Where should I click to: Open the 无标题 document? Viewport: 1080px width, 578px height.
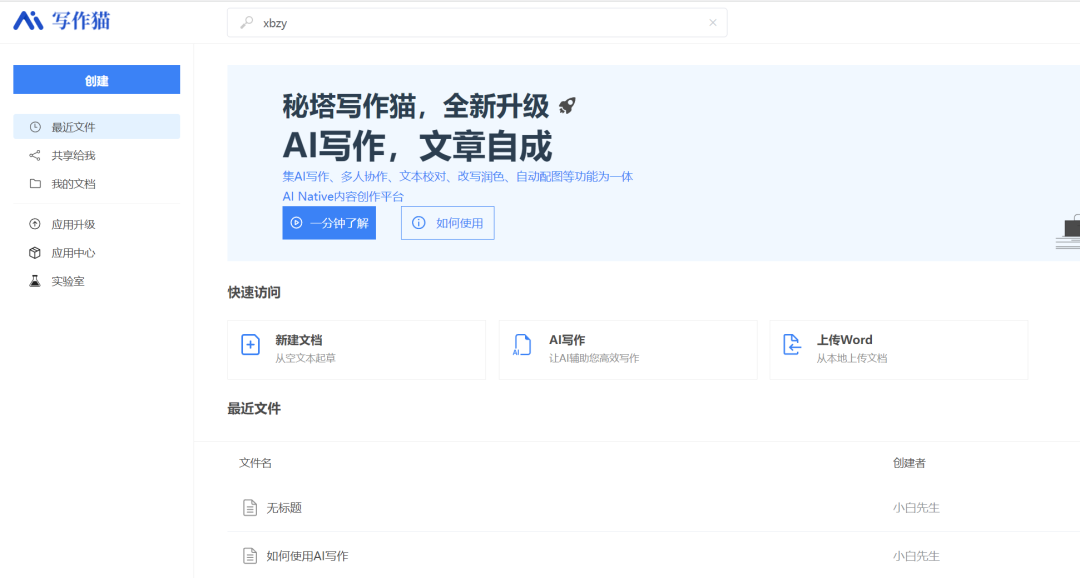[x=284, y=508]
